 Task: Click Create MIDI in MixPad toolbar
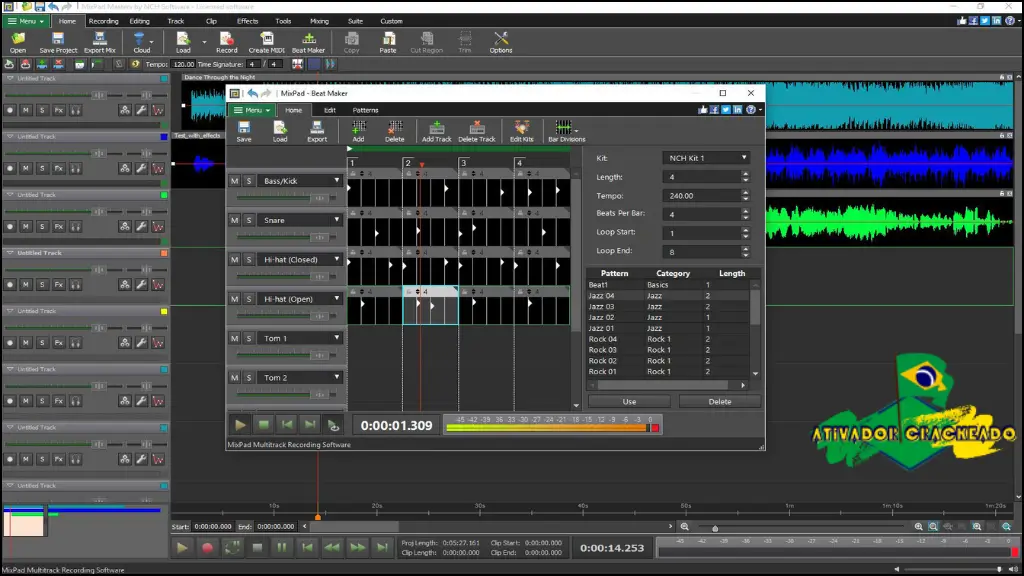266,42
